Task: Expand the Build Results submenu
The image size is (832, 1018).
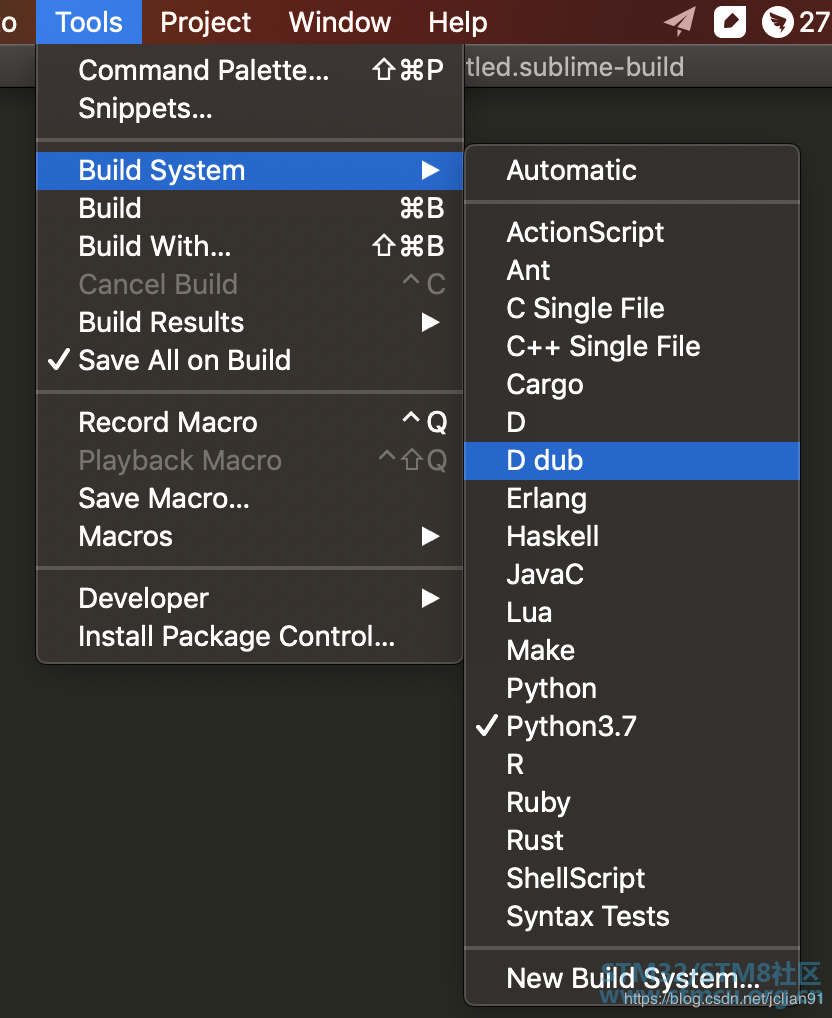Action: 250,323
